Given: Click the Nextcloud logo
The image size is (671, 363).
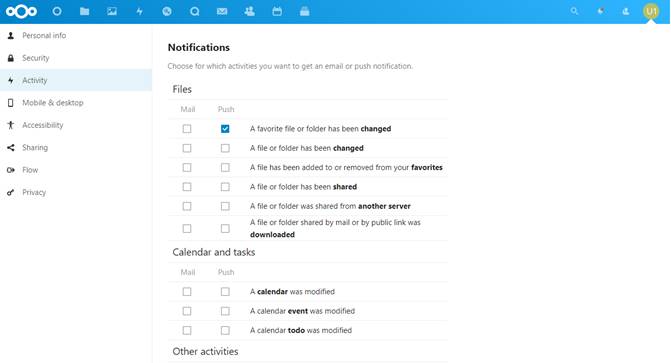Looking at the screenshot, I should click(x=21, y=12).
